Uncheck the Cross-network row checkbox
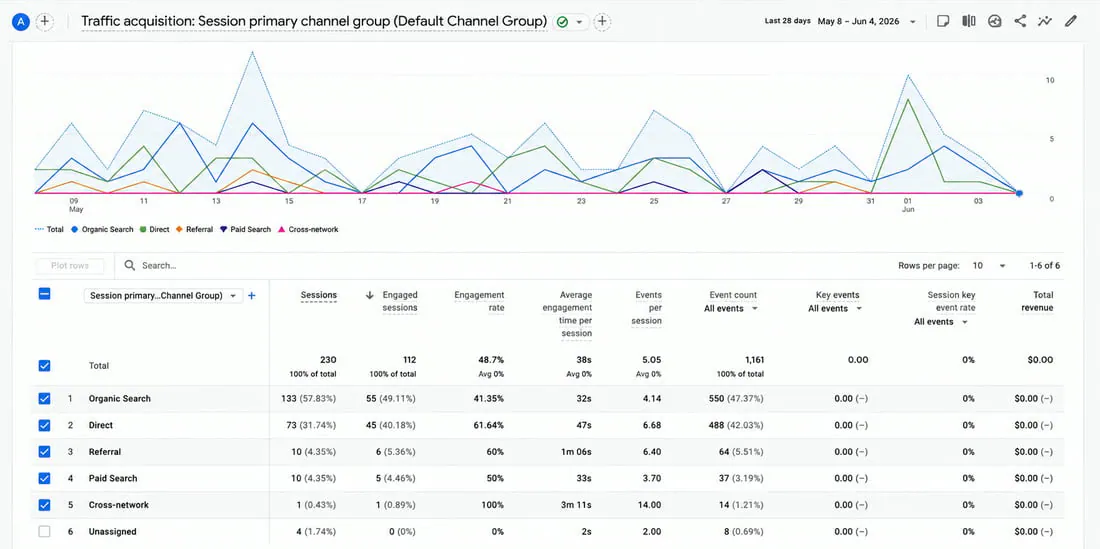This screenshot has height=549, width=1100. [x=44, y=505]
